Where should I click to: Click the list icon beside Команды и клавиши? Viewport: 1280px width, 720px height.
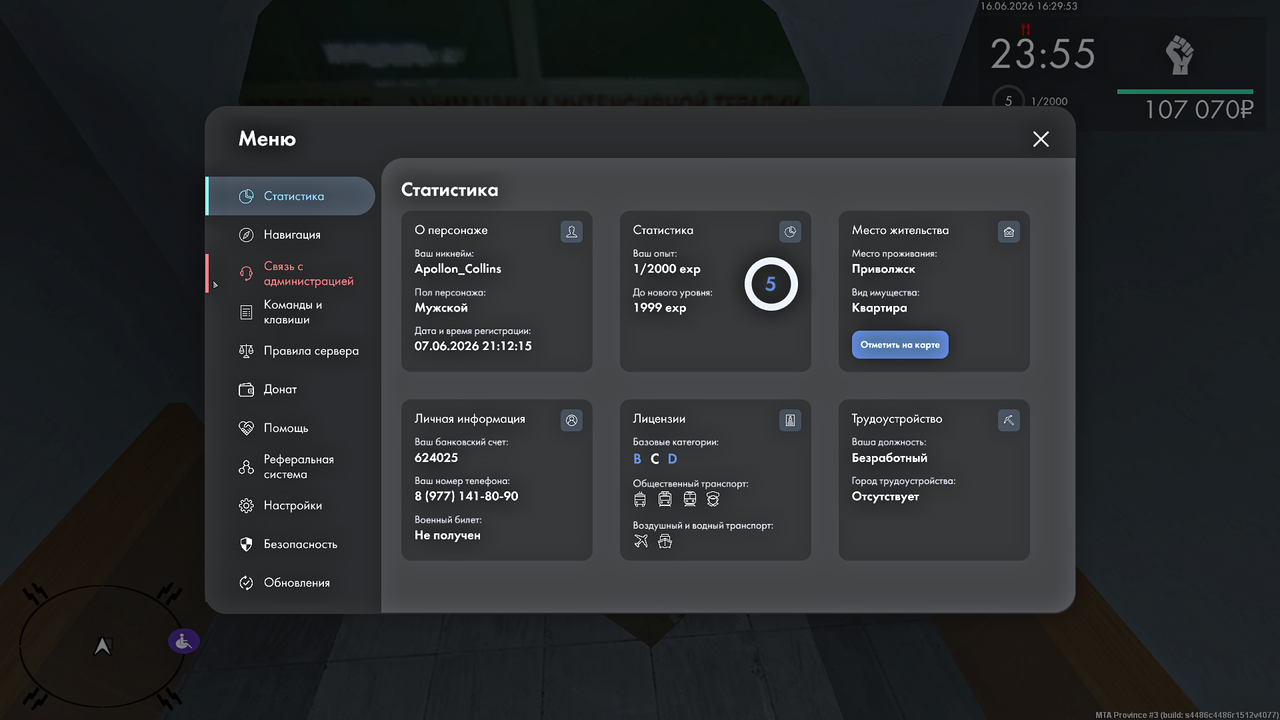[246, 312]
